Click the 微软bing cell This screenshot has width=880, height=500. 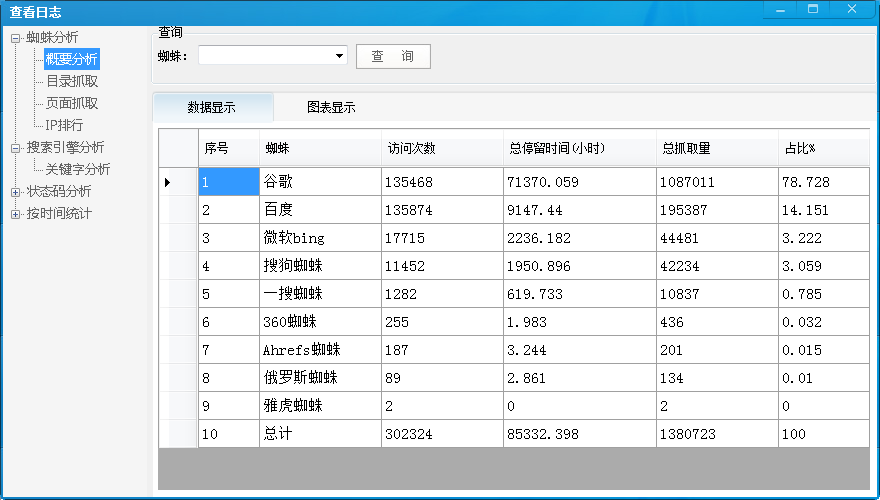(320, 238)
